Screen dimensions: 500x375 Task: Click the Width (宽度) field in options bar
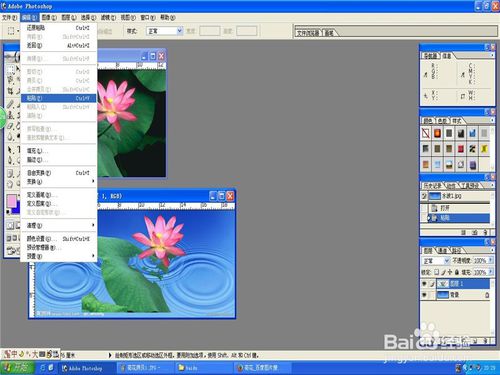pos(210,31)
